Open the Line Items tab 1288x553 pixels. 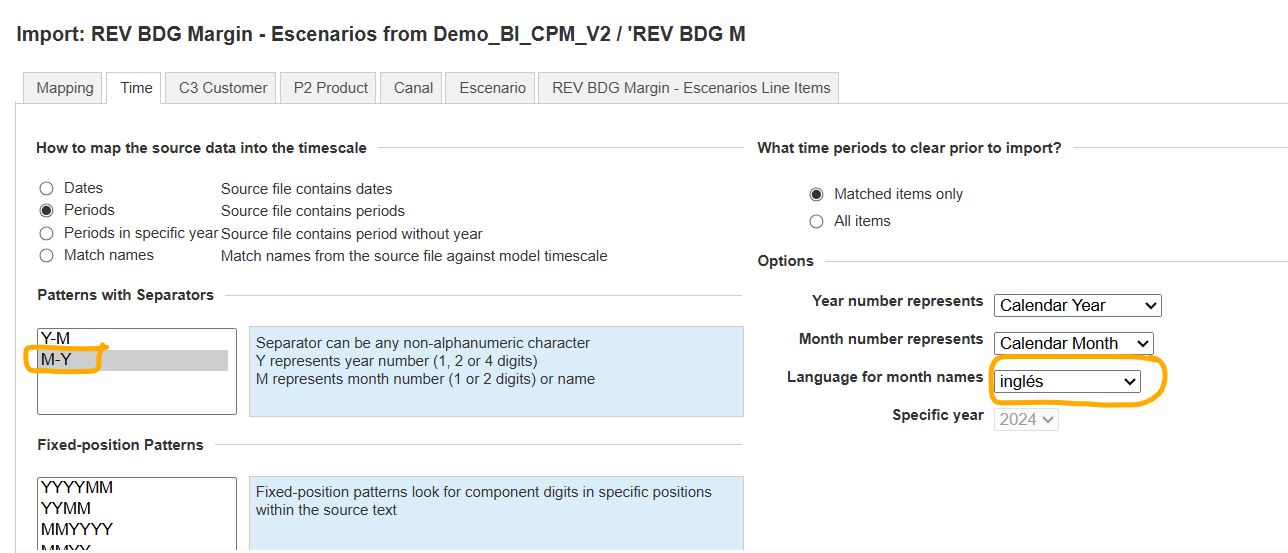[x=689, y=88]
